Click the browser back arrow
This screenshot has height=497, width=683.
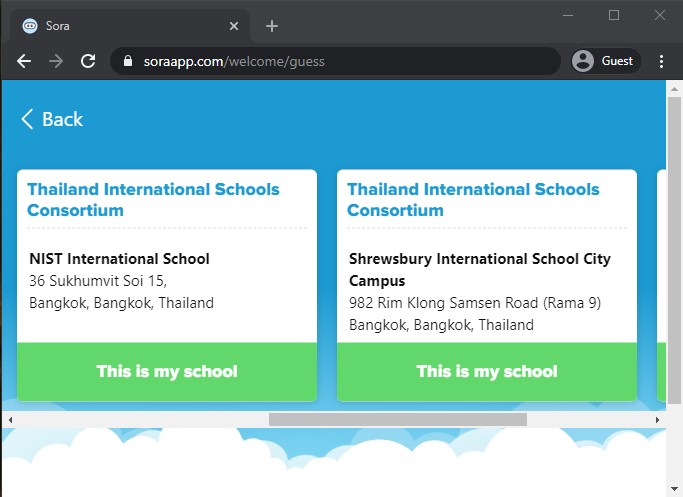24,61
